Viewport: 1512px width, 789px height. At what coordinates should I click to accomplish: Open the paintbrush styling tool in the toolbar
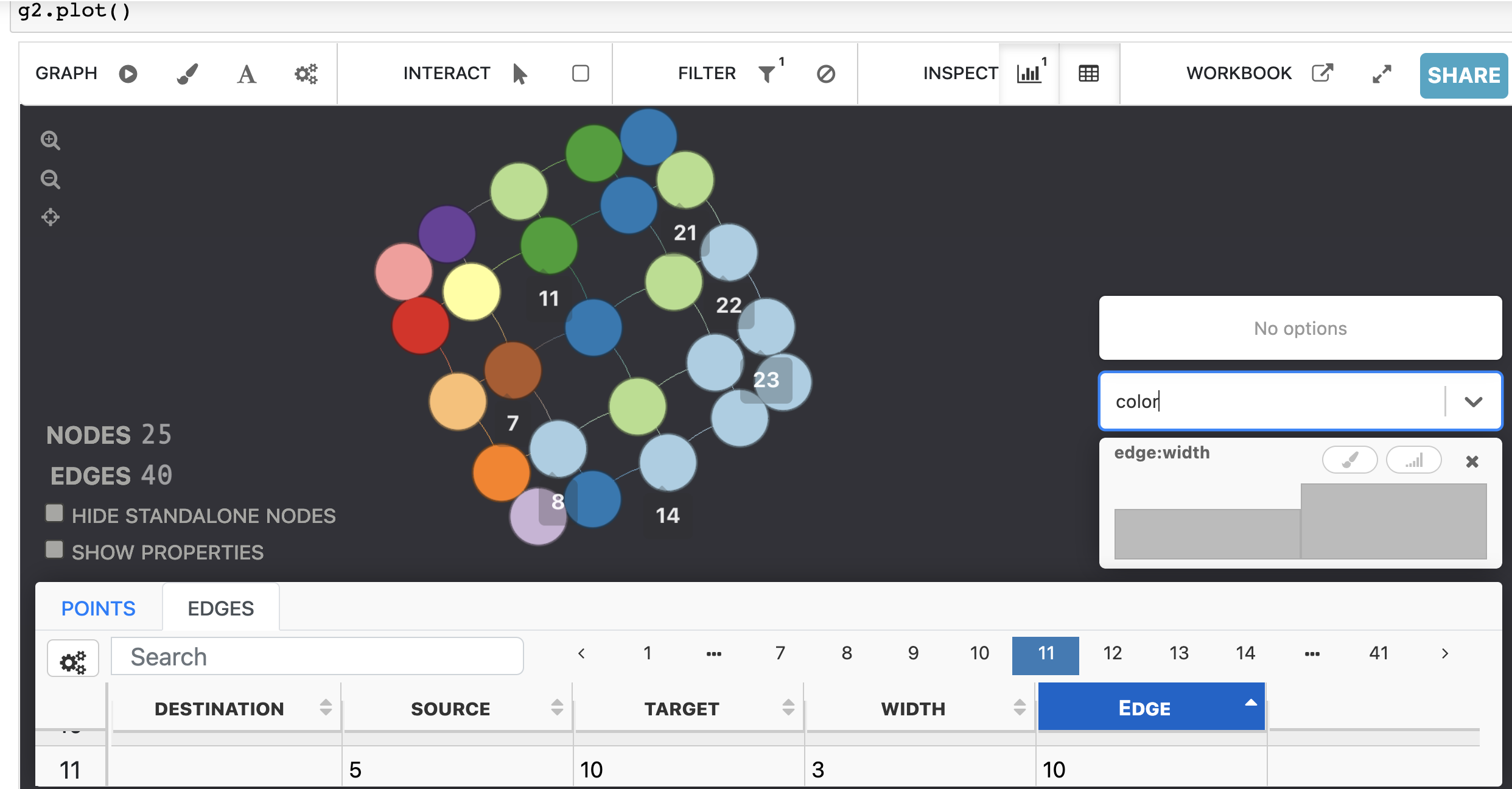pyautogui.click(x=187, y=74)
